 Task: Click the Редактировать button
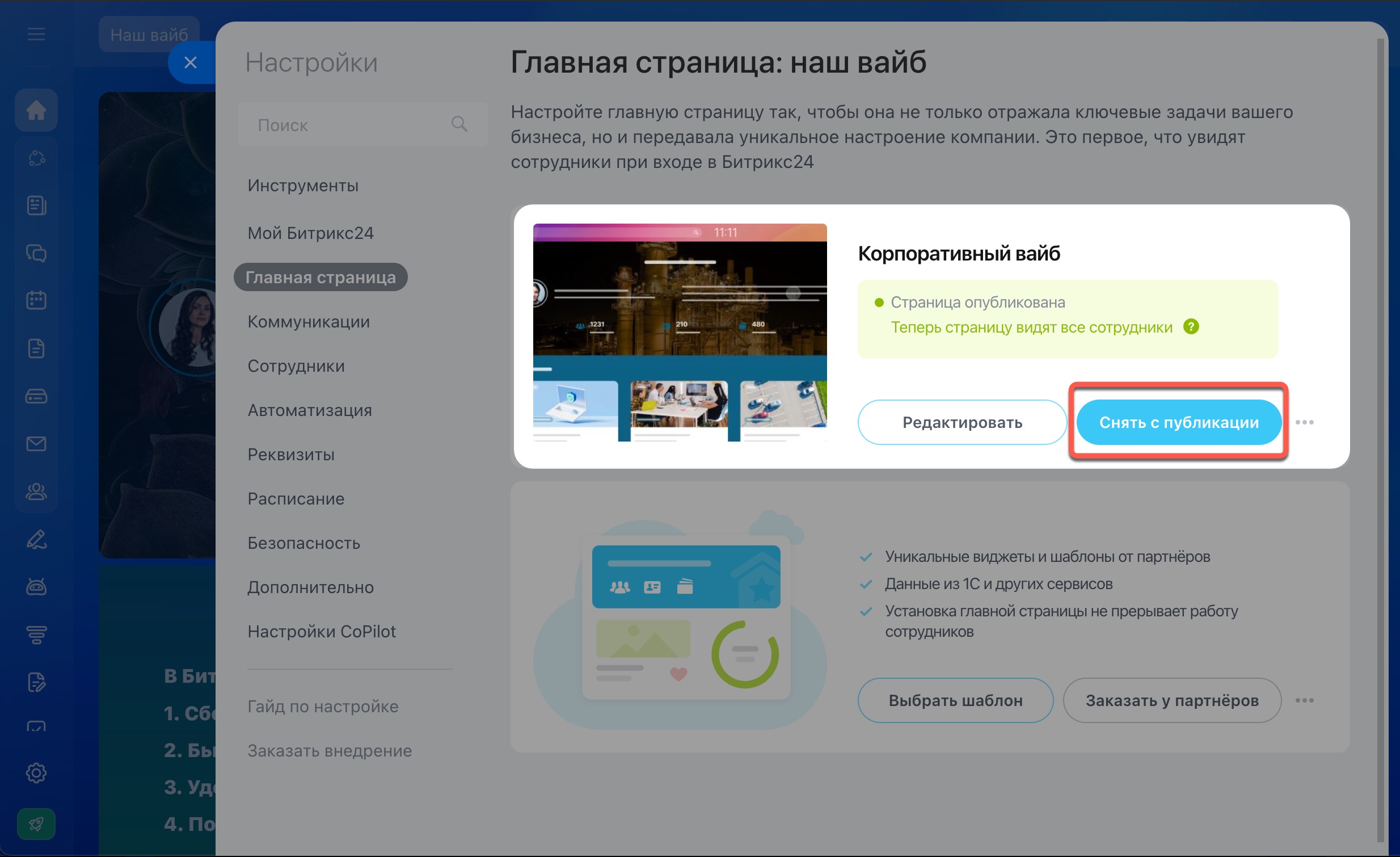962,422
